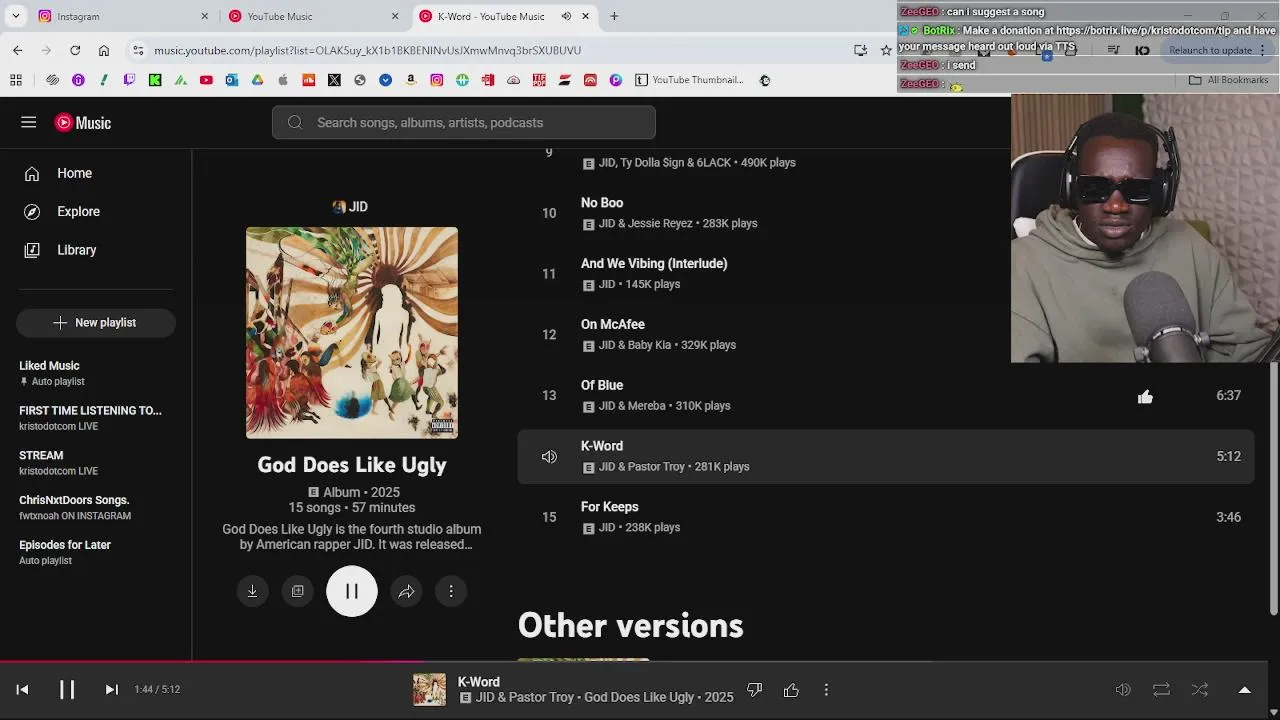
Task: Click the Baby Kia artist link
Action: (x=649, y=345)
